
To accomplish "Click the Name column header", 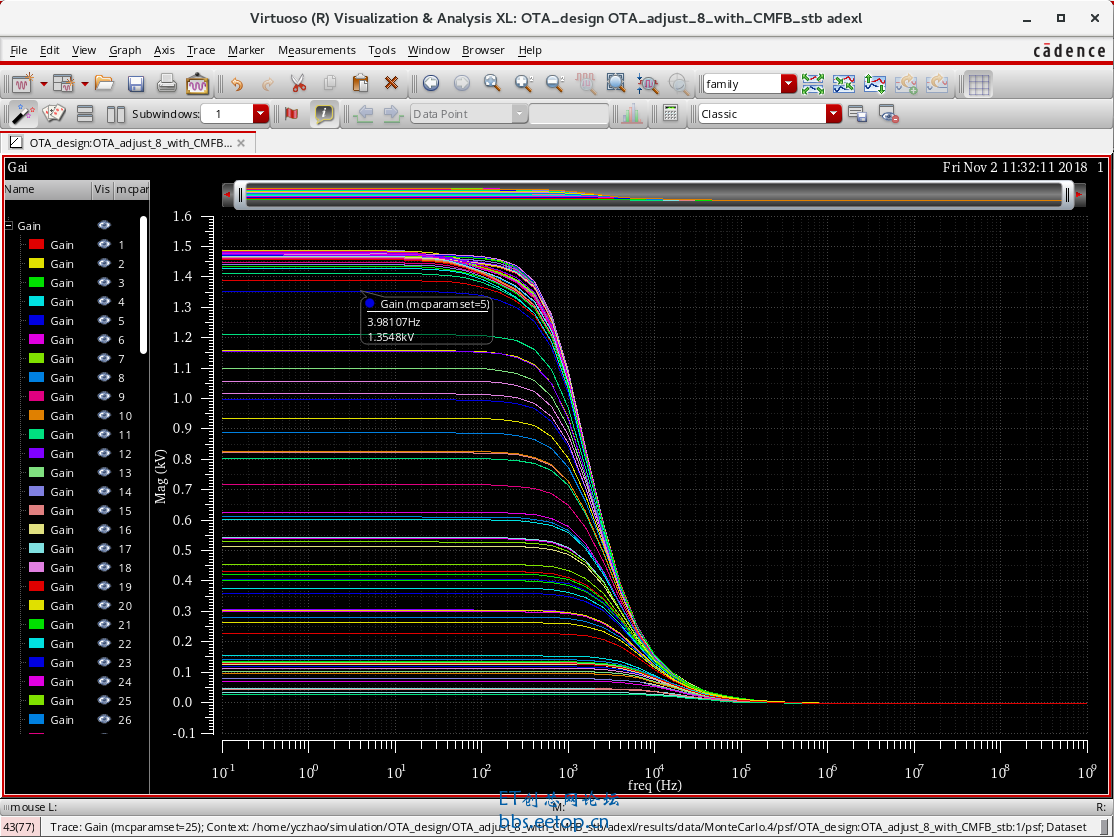I will point(47,189).
